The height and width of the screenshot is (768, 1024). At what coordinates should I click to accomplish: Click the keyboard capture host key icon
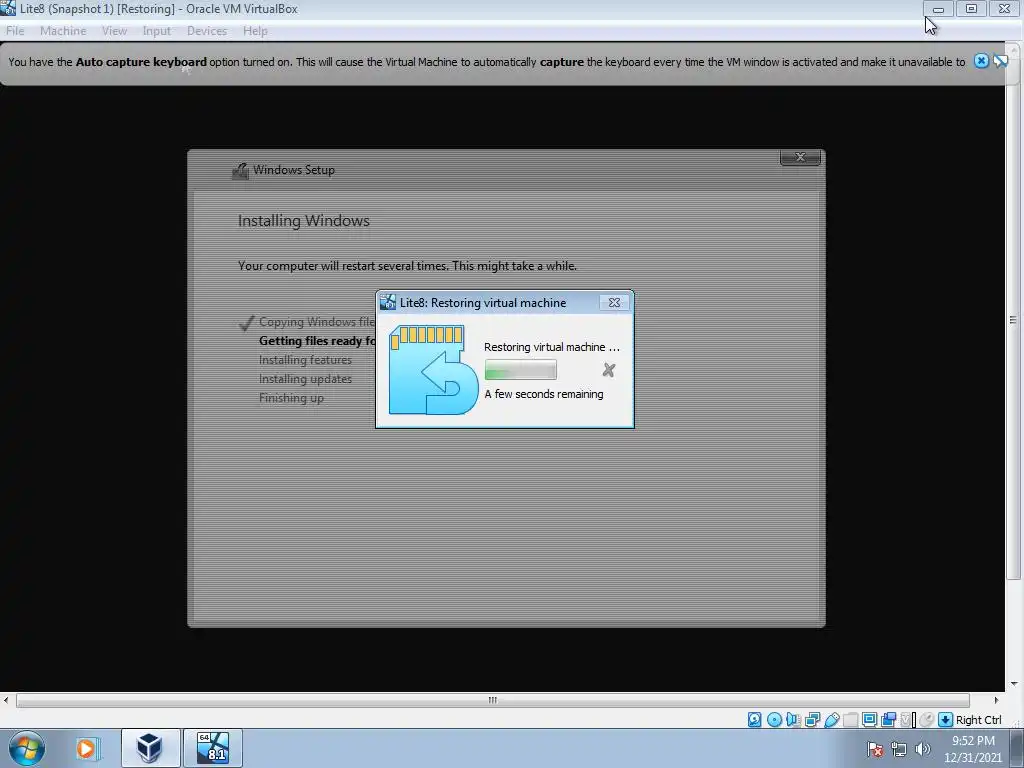click(x=945, y=720)
